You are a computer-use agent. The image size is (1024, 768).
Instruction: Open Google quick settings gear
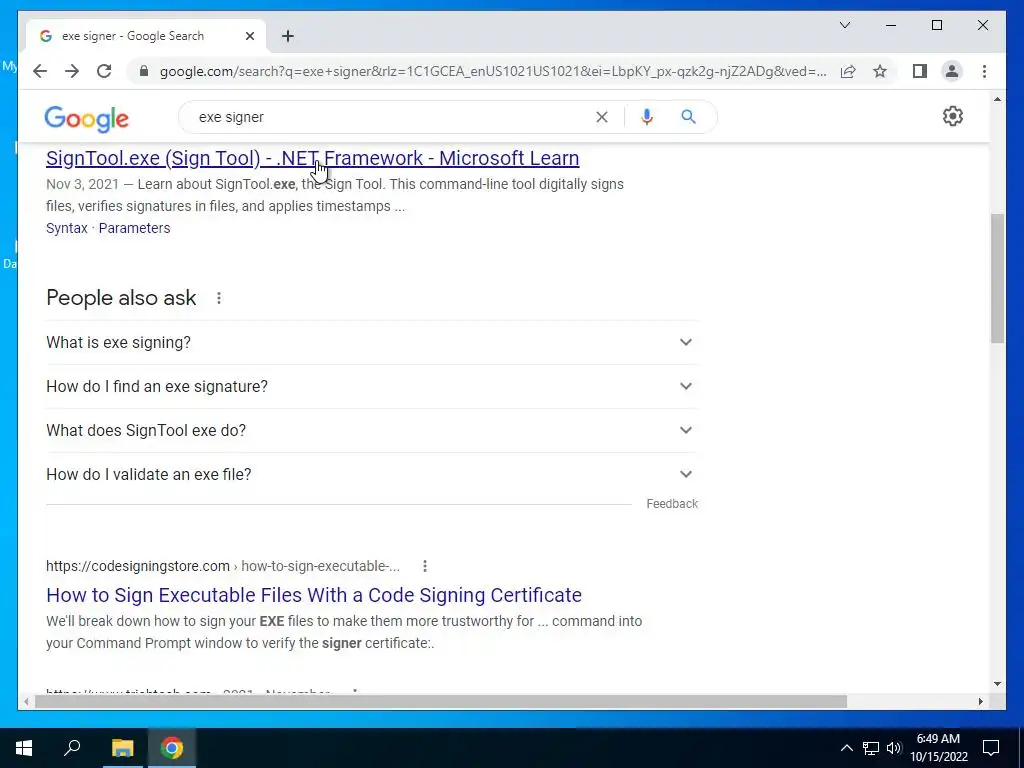(x=953, y=116)
